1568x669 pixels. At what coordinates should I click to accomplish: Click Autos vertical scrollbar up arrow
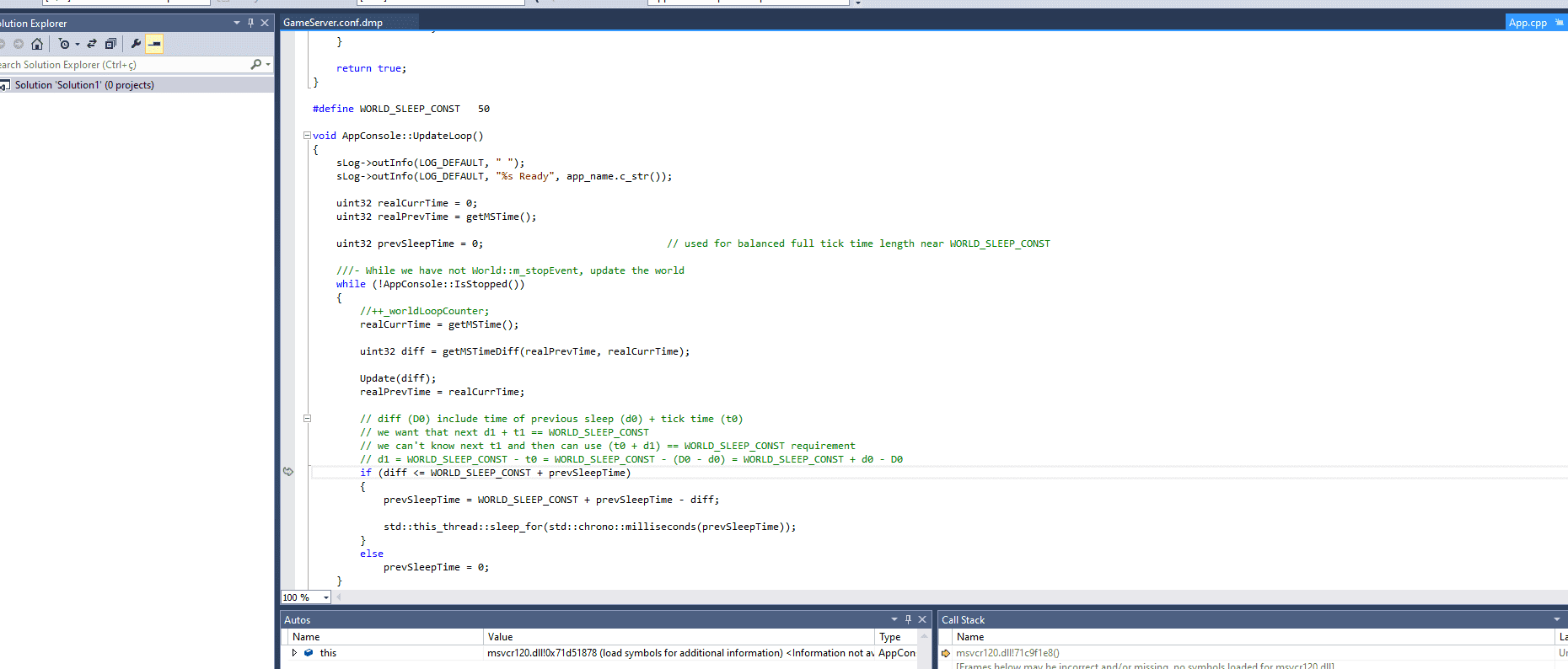tap(925, 636)
